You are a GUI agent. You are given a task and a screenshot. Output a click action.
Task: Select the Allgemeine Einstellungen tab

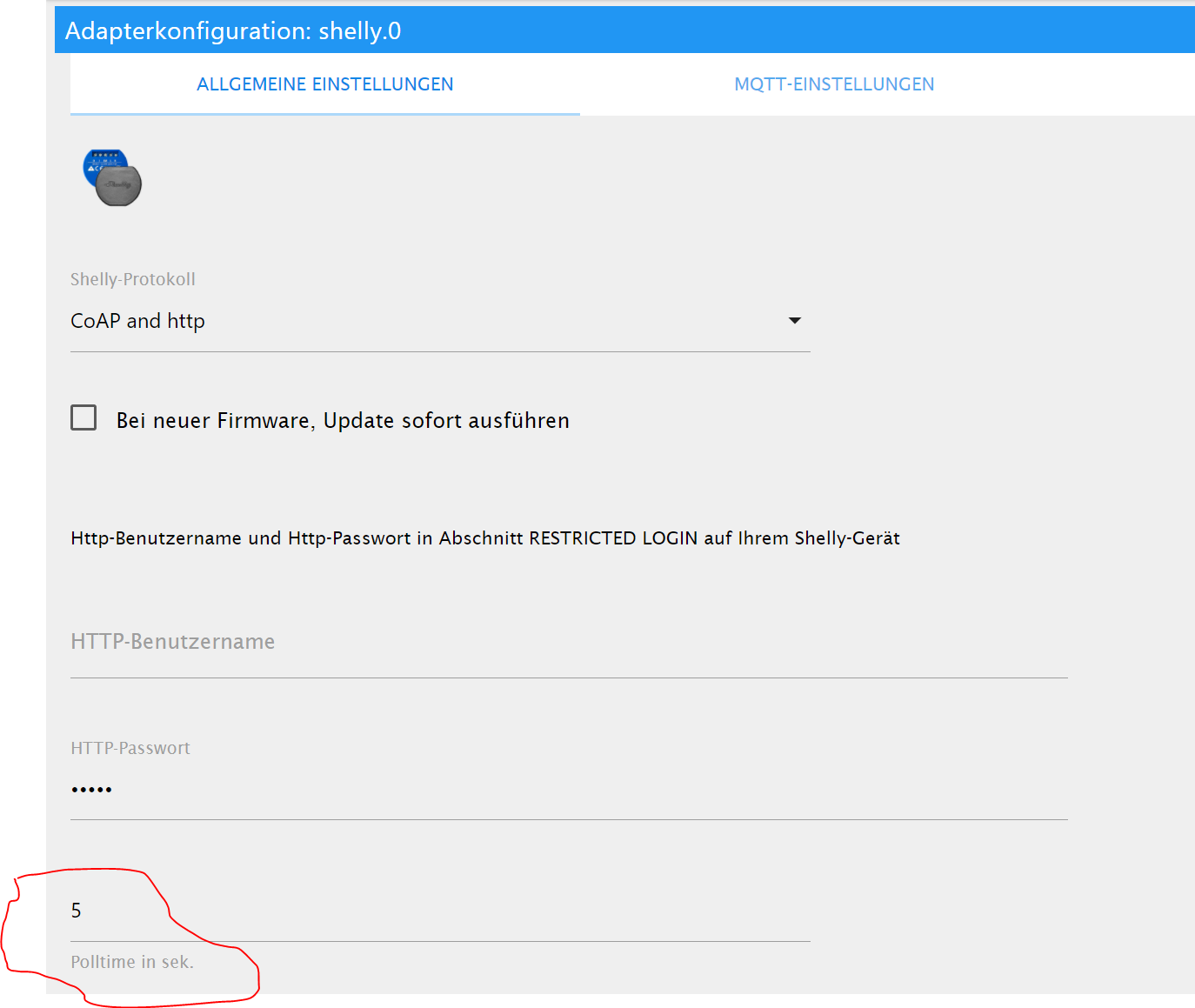point(325,84)
